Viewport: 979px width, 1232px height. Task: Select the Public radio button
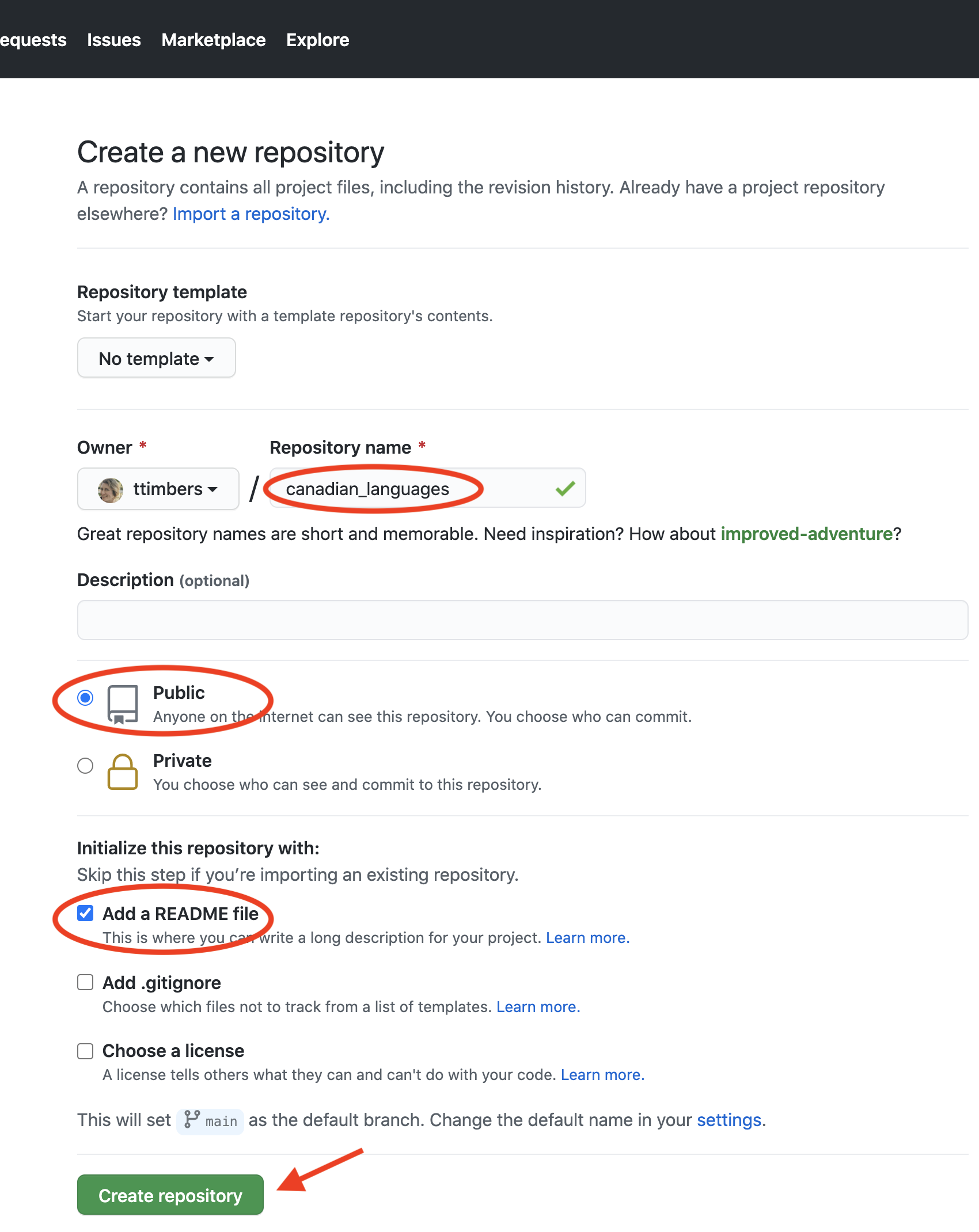click(85, 698)
